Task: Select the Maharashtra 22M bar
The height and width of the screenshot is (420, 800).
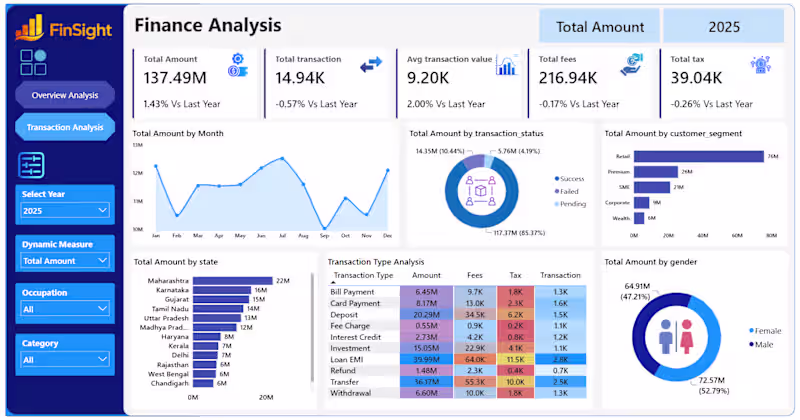Action: point(233,281)
